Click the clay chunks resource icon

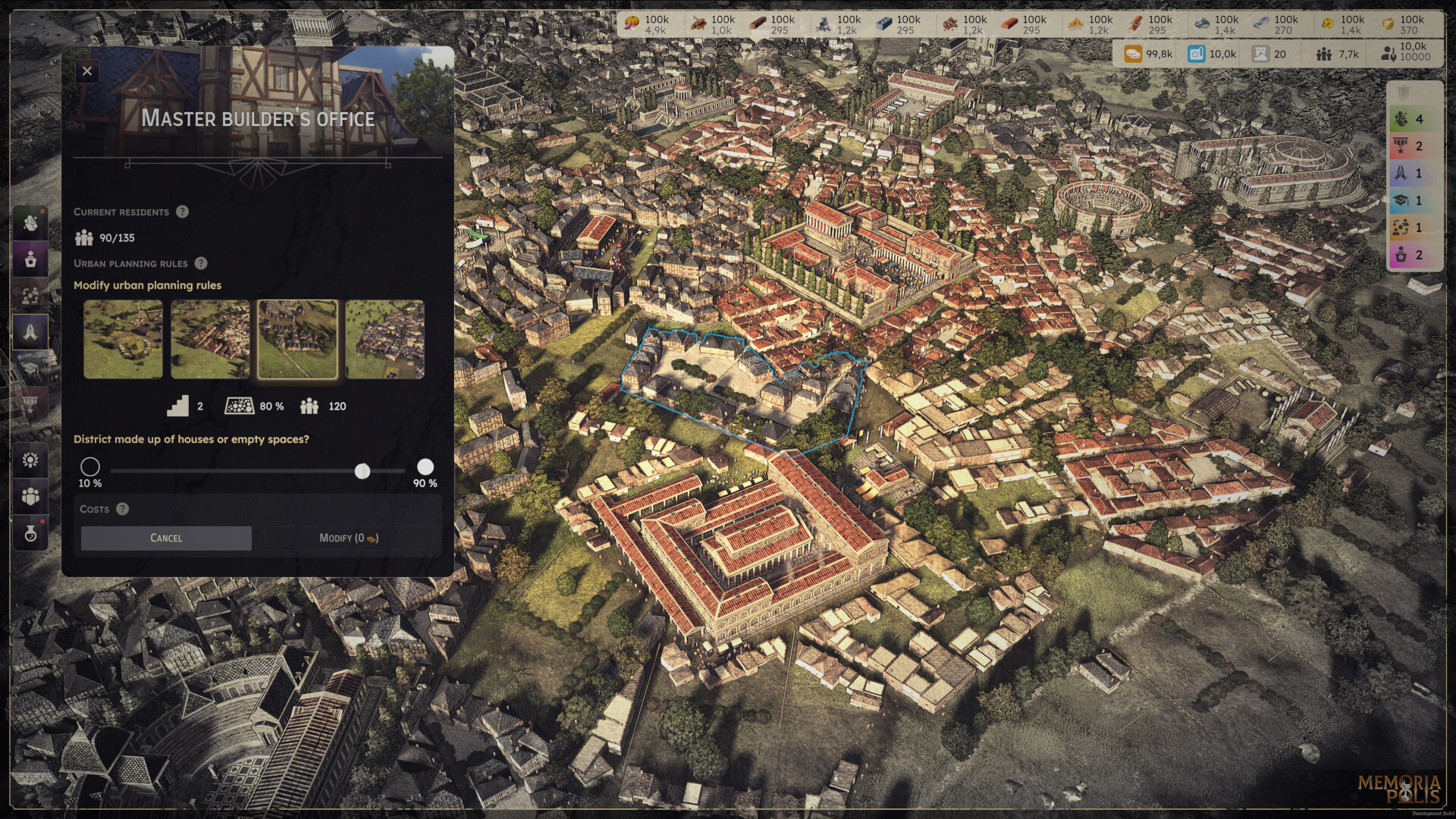click(949, 24)
